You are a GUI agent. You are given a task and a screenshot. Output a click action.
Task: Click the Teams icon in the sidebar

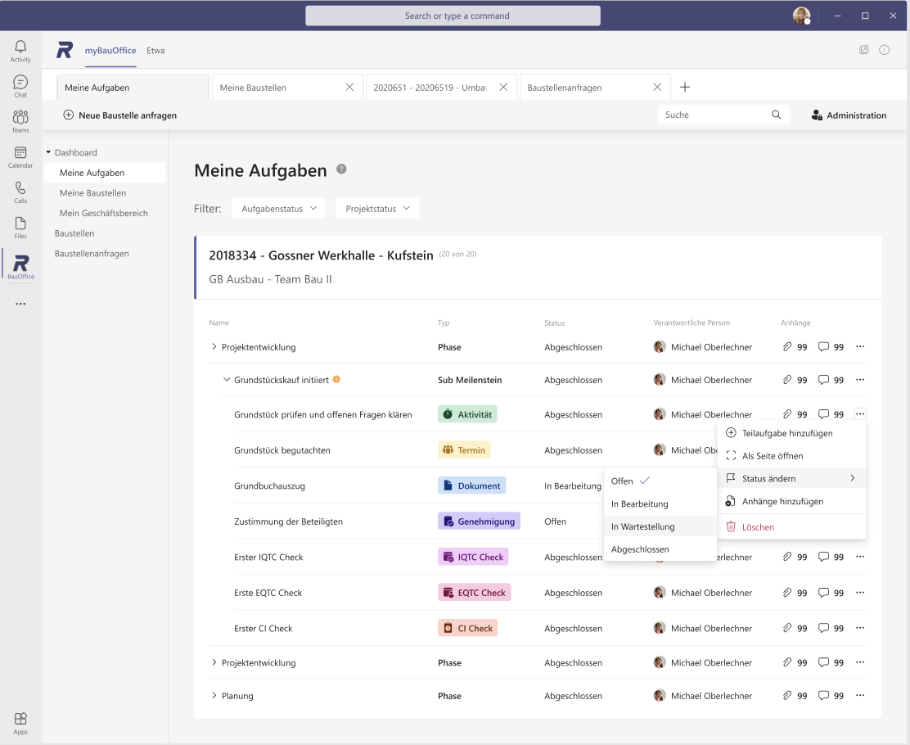pos(20,121)
